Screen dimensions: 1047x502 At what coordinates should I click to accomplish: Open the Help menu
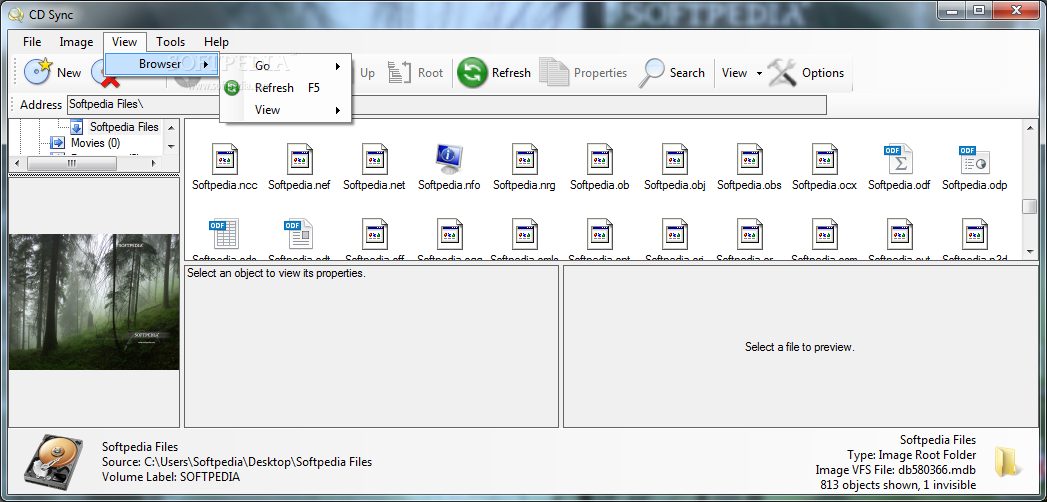point(216,42)
